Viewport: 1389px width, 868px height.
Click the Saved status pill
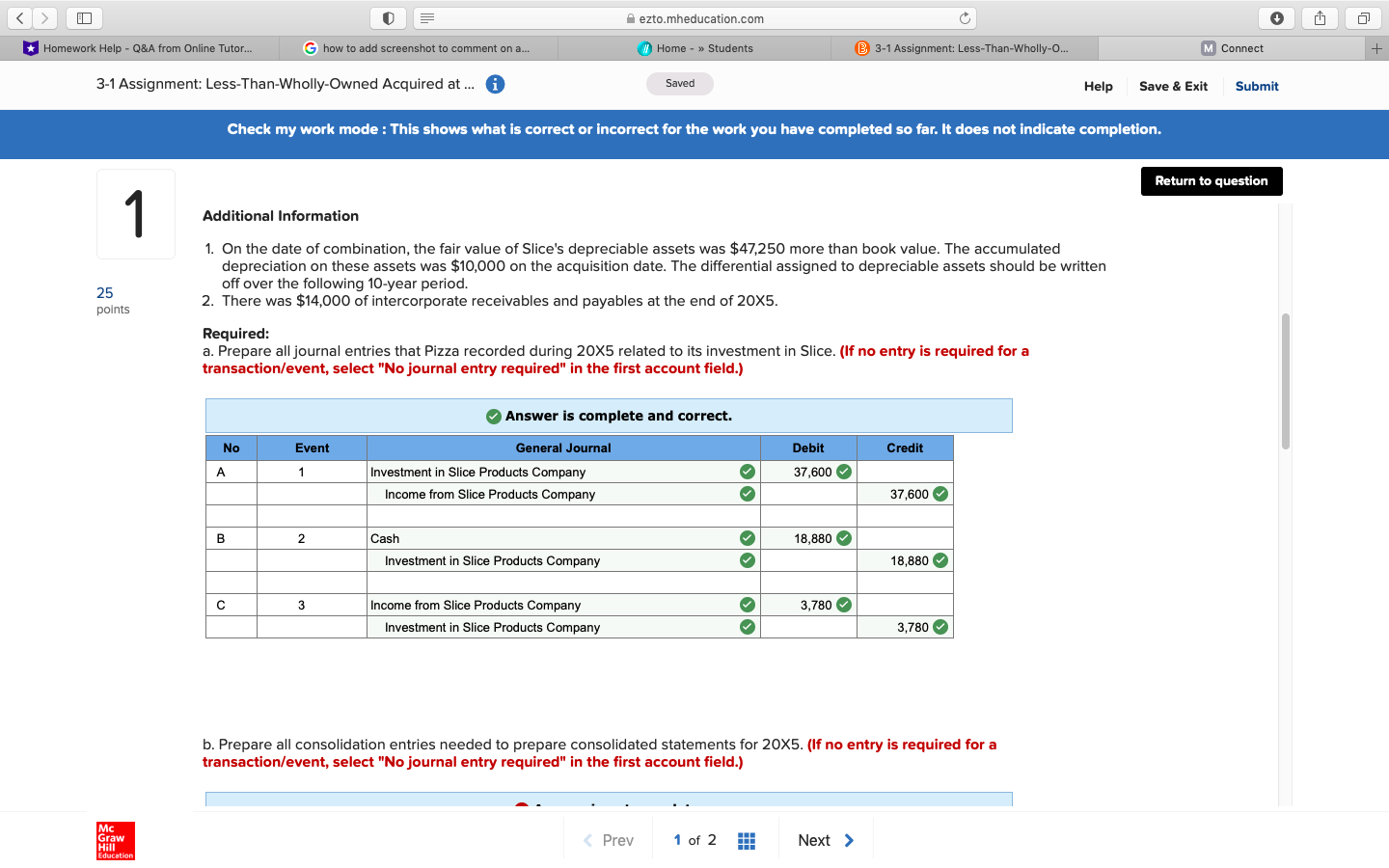pyautogui.click(x=680, y=84)
